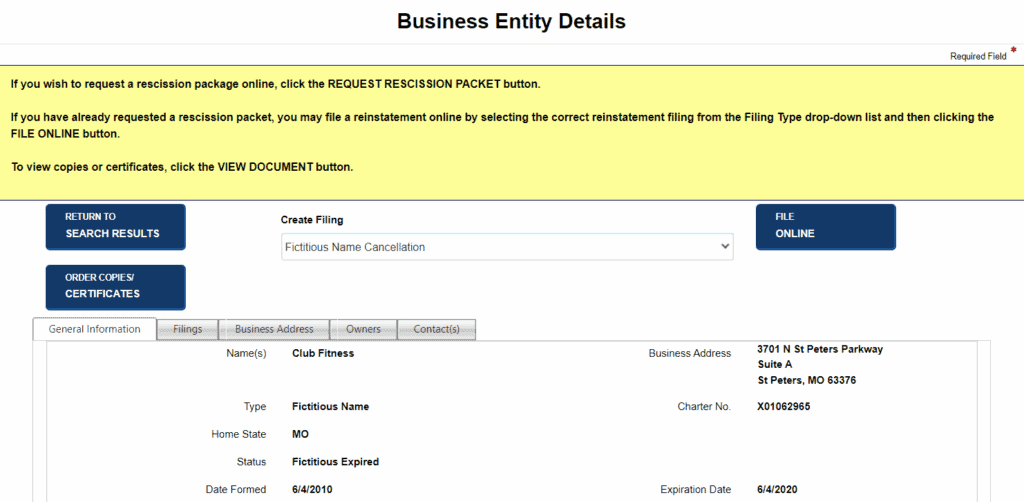Open the Business Address tab
Screen dimensions: 1024x502
pyautogui.click(x=274, y=329)
